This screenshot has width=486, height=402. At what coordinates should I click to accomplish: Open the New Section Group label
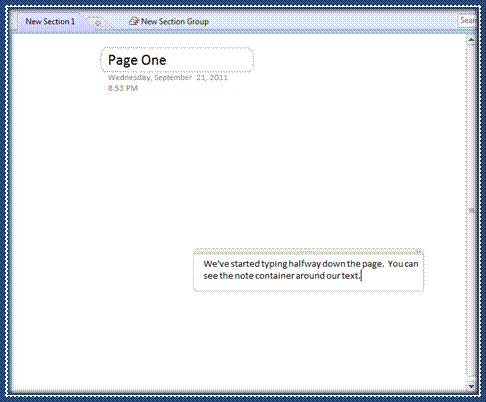(x=175, y=22)
